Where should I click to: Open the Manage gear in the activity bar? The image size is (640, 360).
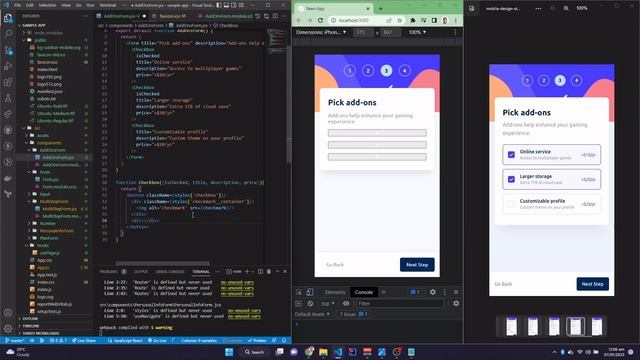[8, 329]
